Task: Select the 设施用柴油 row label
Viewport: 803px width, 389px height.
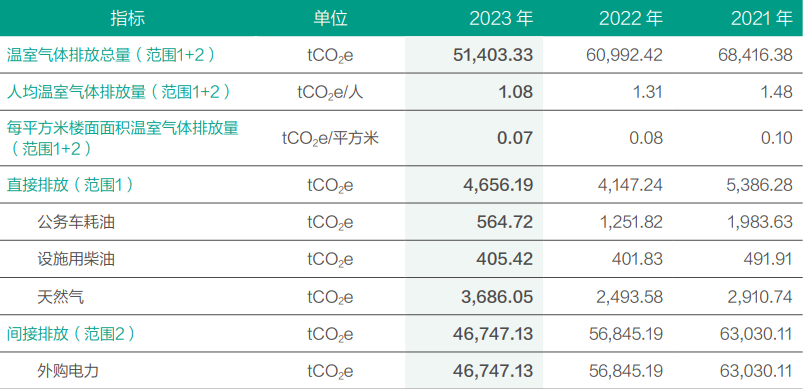Action: coord(76,259)
